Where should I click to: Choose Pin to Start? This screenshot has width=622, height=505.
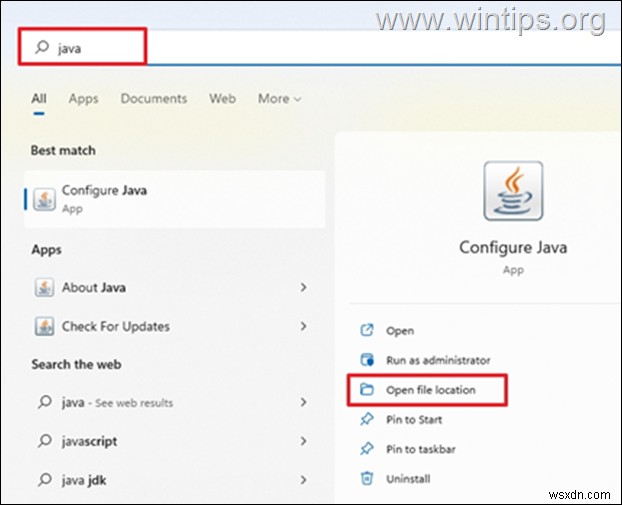[414, 419]
